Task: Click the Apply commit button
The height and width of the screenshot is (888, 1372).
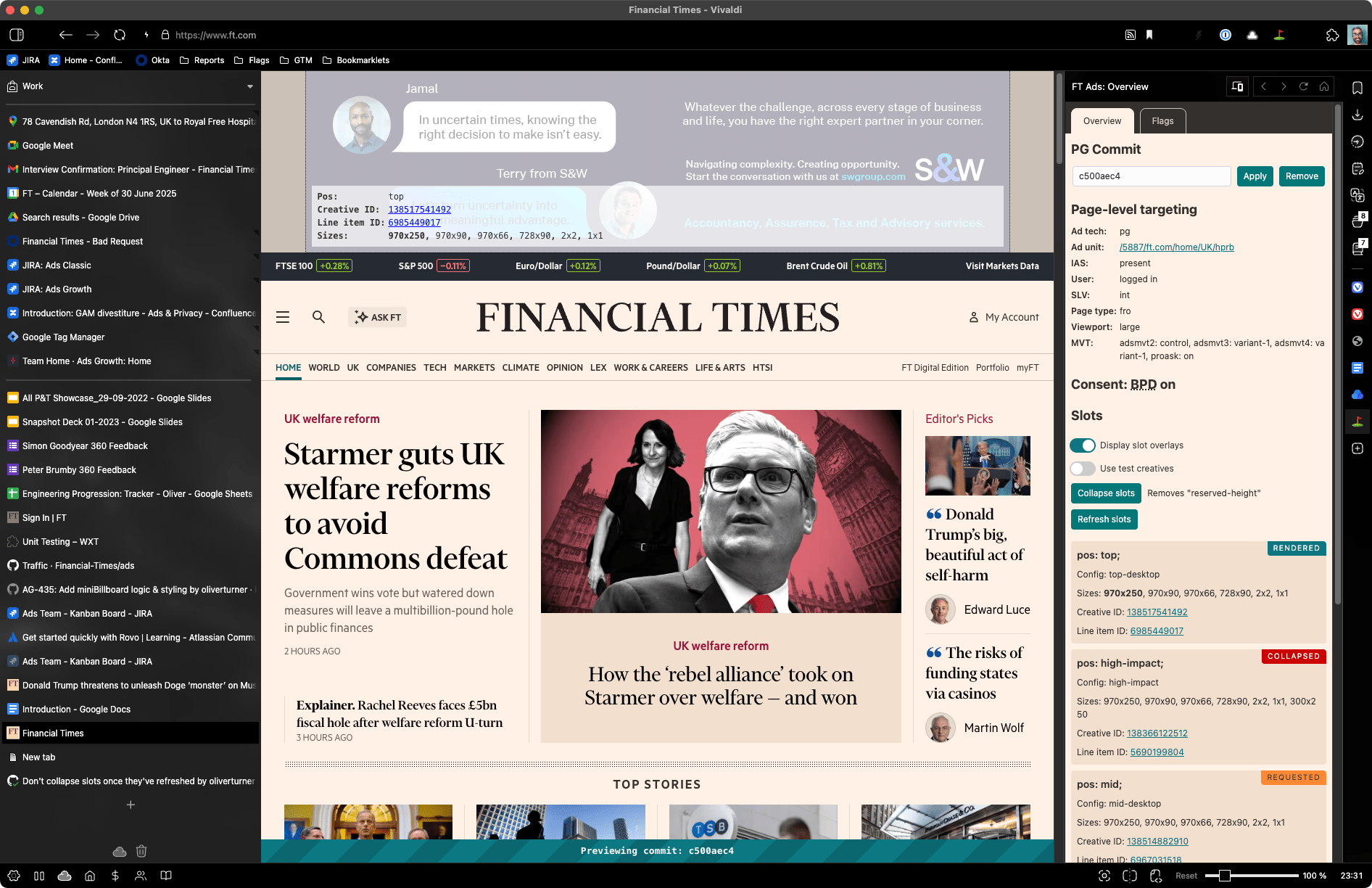Action: 1255,176
